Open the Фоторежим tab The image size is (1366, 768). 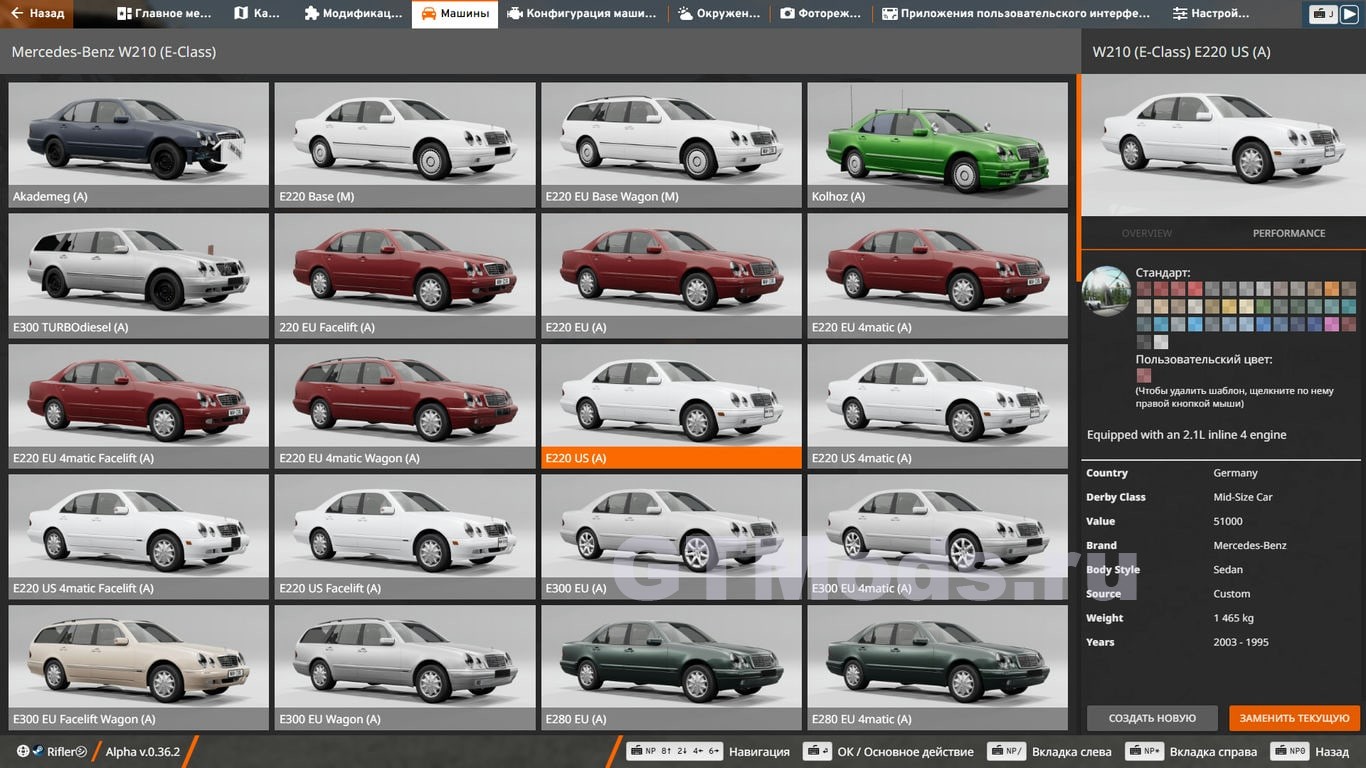pos(820,13)
